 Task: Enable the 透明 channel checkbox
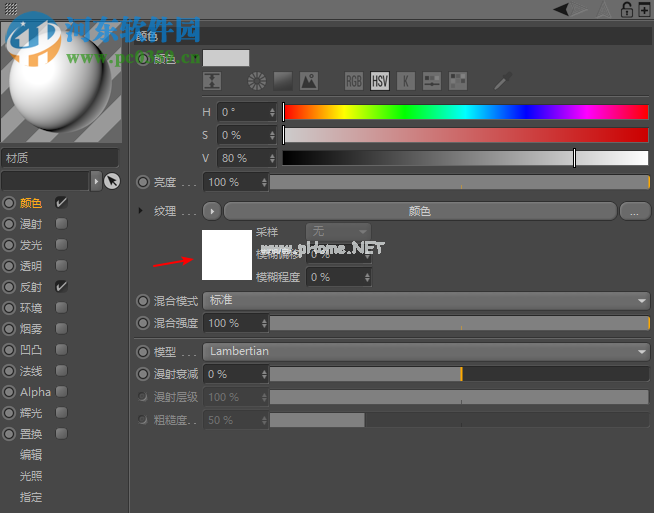tap(61, 265)
